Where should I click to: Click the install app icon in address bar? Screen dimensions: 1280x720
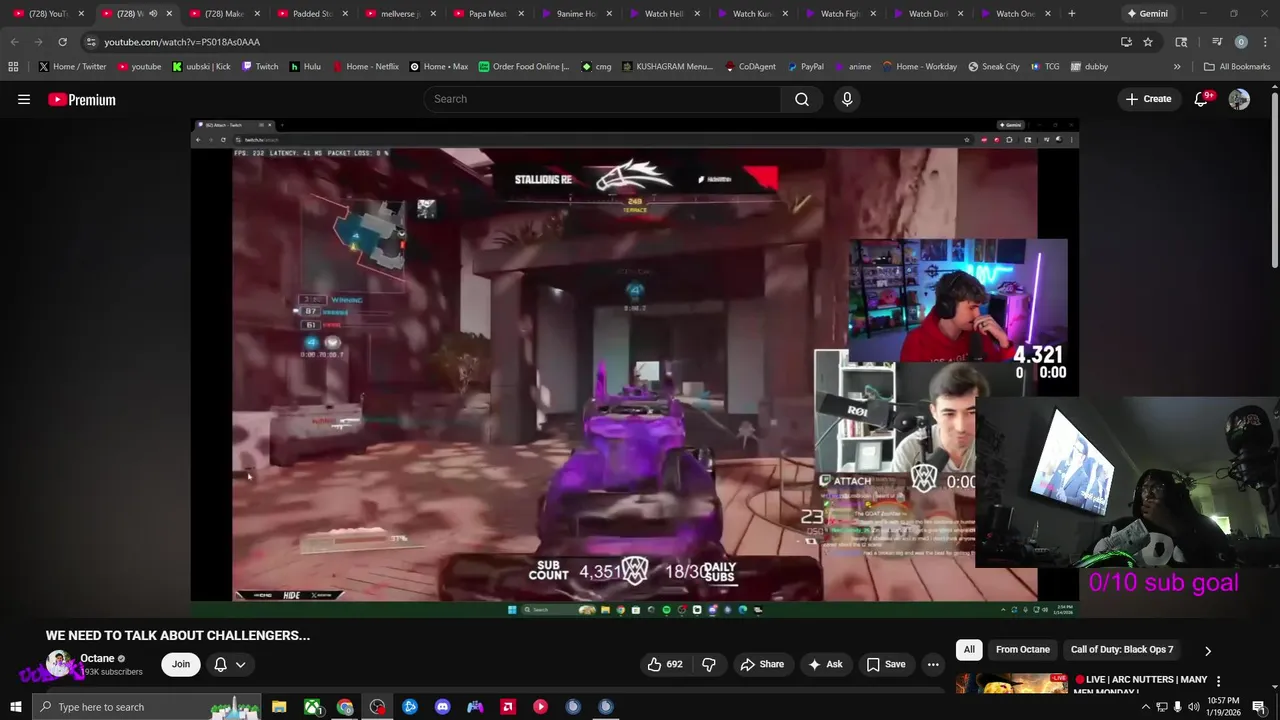1126,42
